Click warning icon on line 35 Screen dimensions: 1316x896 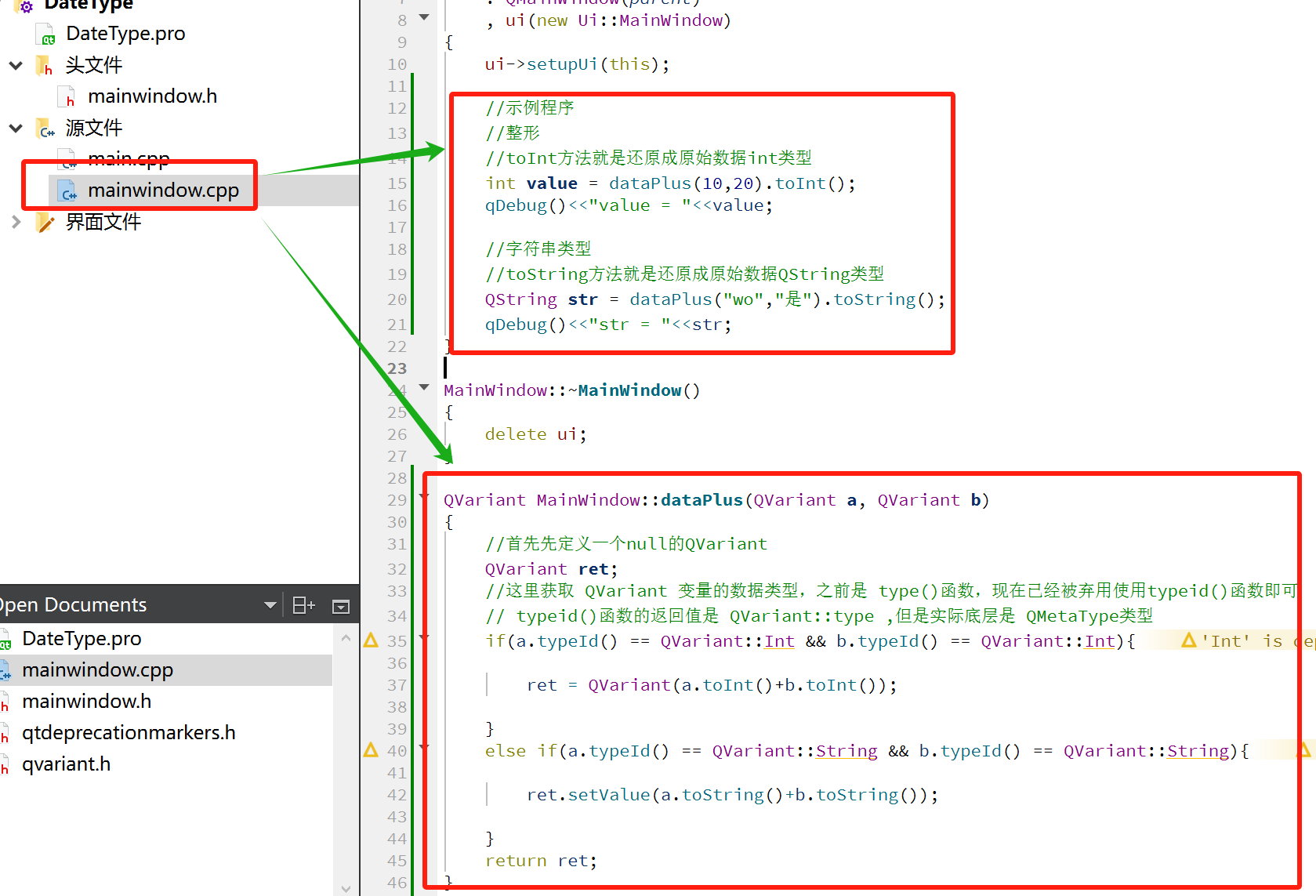(x=371, y=640)
